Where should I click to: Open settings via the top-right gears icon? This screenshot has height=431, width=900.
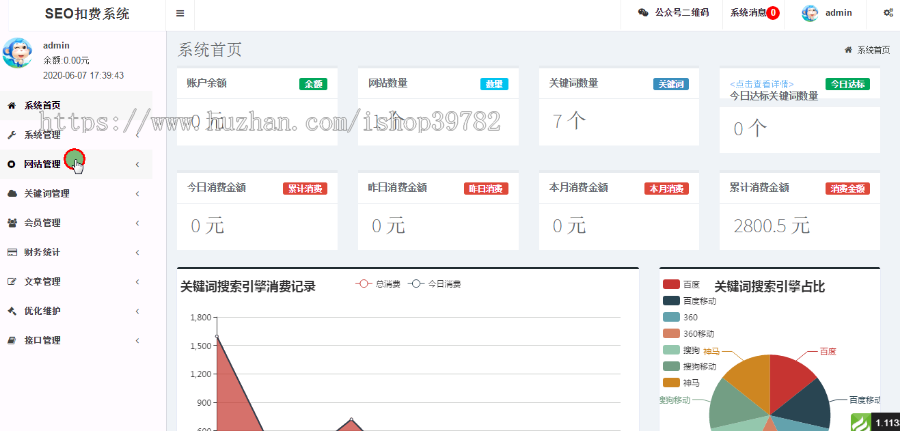pos(887,13)
